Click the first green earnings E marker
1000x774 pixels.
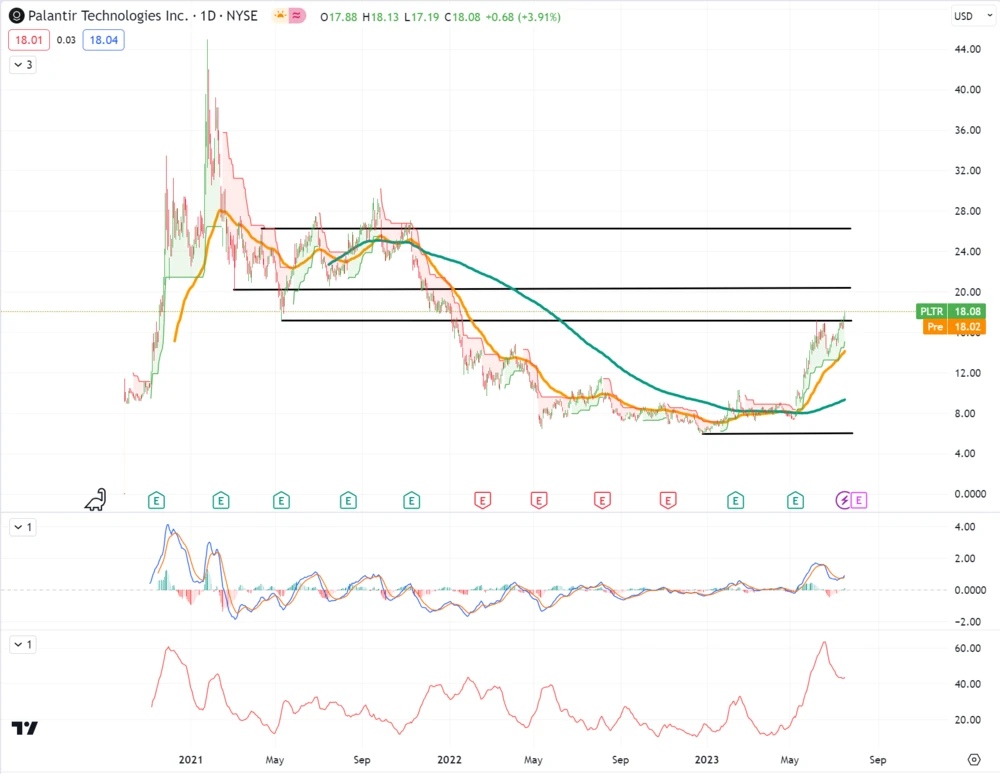pyautogui.click(x=156, y=499)
